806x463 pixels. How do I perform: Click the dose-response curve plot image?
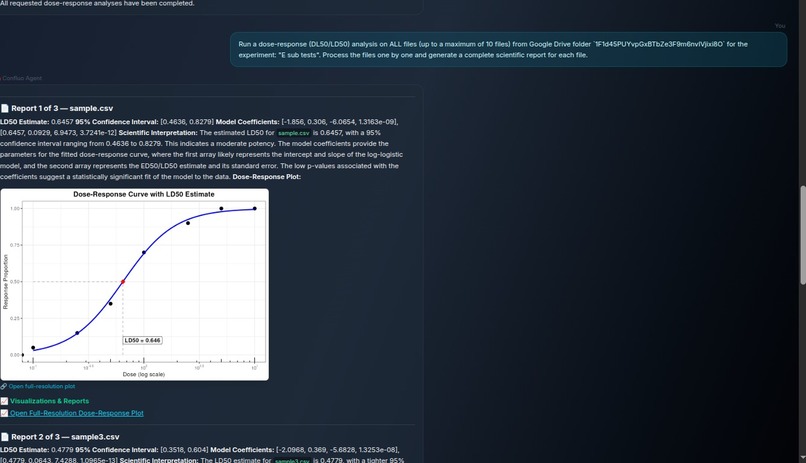click(135, 285)
